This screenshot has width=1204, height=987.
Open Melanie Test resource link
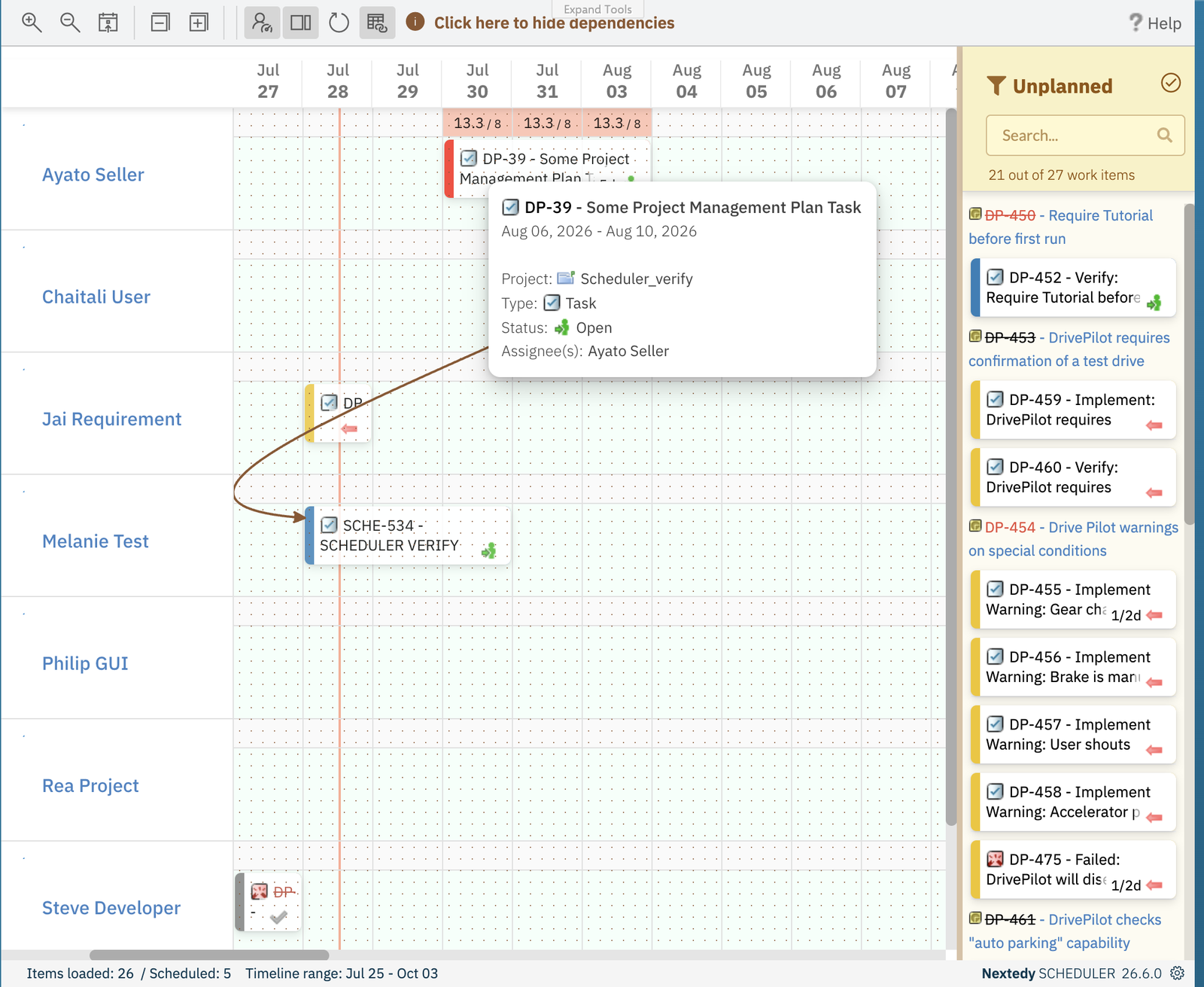click(96, 541)
